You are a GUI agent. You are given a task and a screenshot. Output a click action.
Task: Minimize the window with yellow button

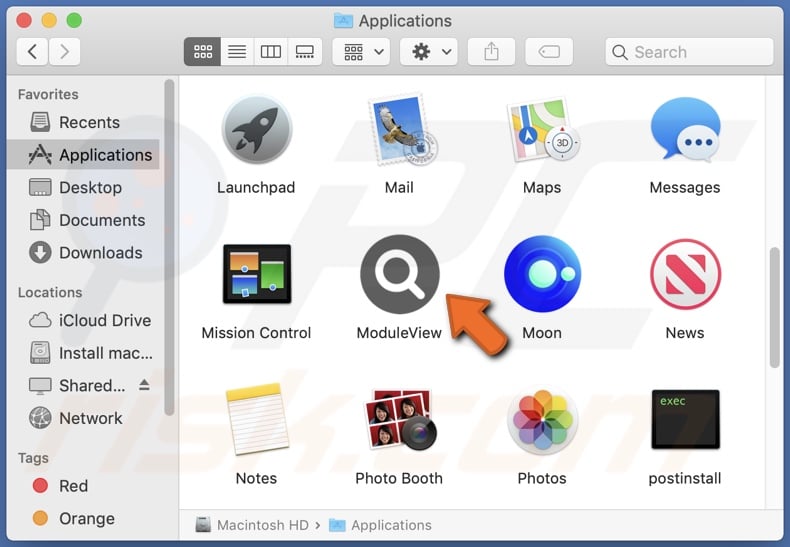49,20
